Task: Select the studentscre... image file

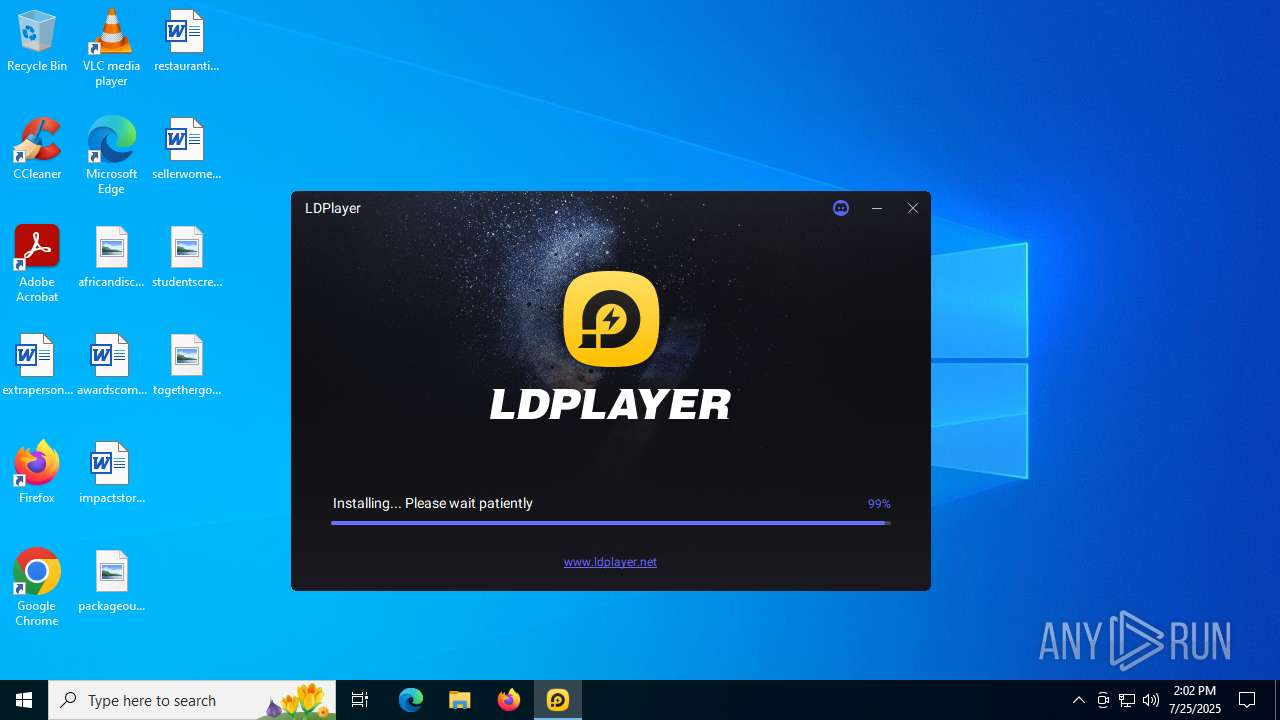Action: coord(186,258)
